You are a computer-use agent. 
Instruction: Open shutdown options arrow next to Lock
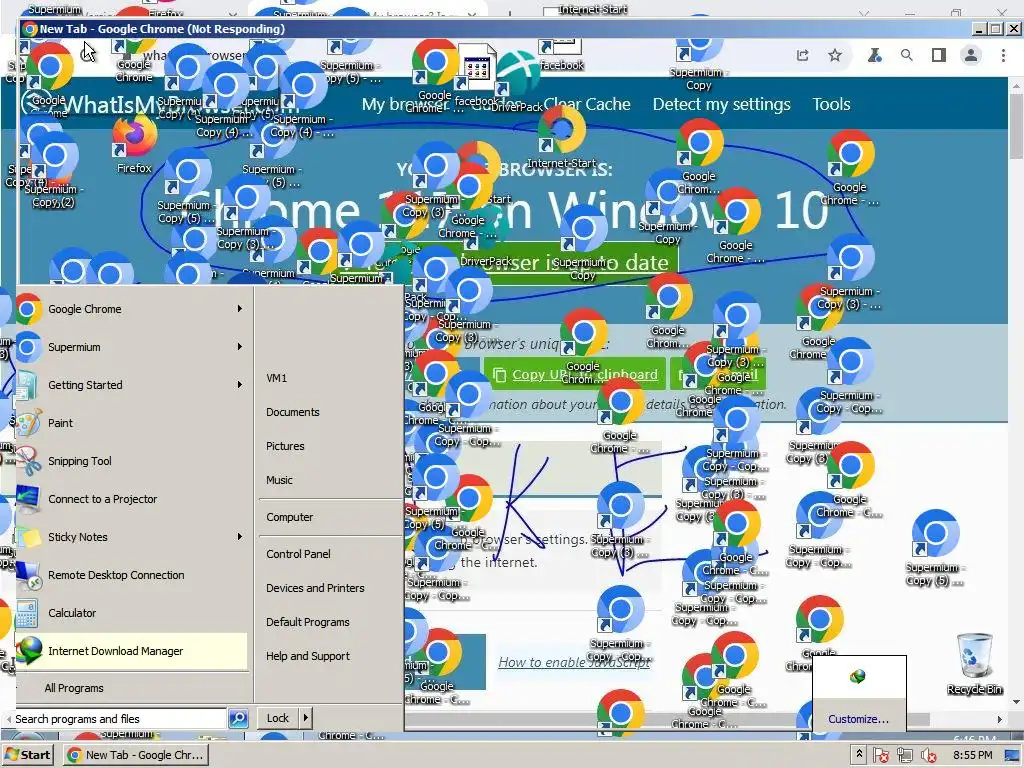pyautogui.click(x=305, y=718)
